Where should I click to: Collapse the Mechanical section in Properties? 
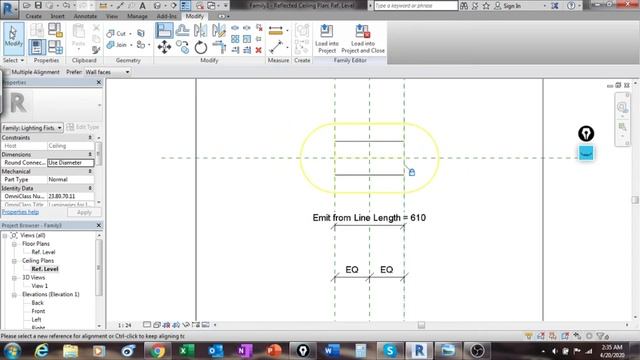(90, 171)
